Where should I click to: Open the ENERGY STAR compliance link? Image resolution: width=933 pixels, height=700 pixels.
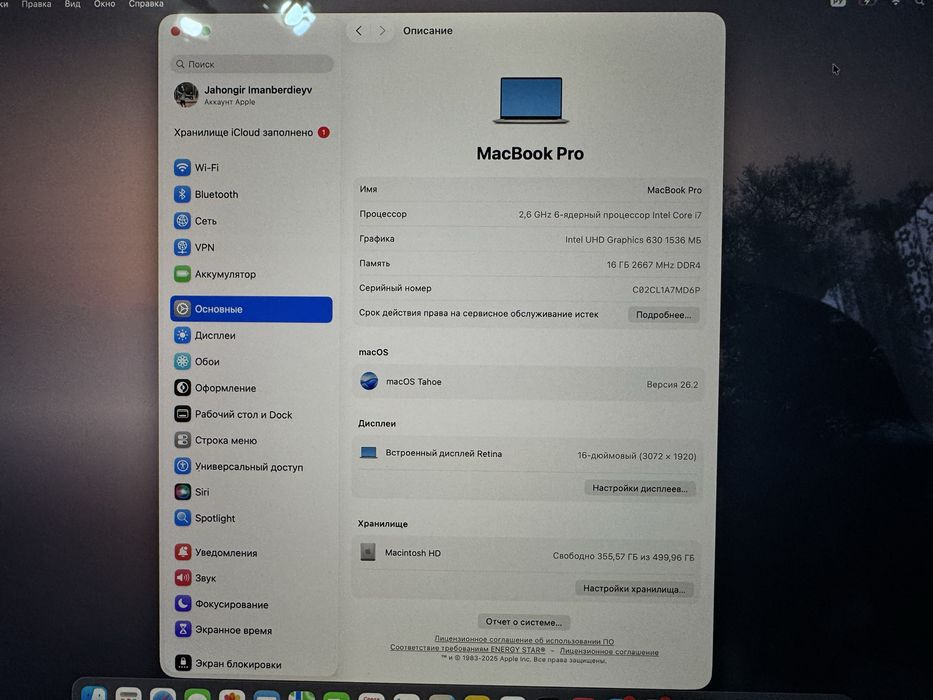click(x=468, y=649)
